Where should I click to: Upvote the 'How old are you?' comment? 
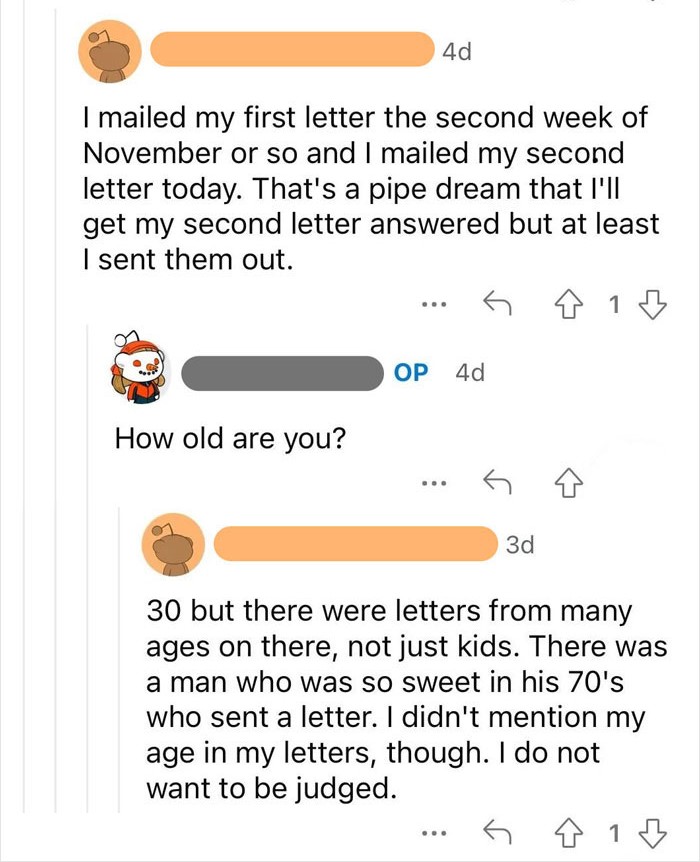click(x=569, y=483)
